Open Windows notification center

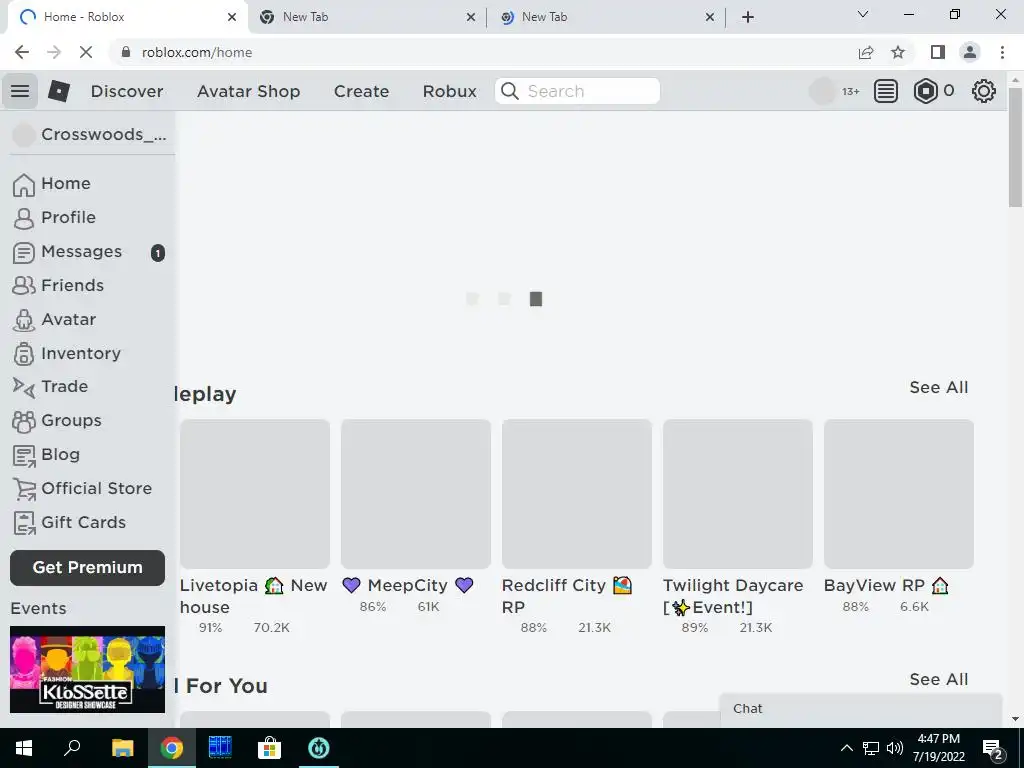[x=993, y=748]
